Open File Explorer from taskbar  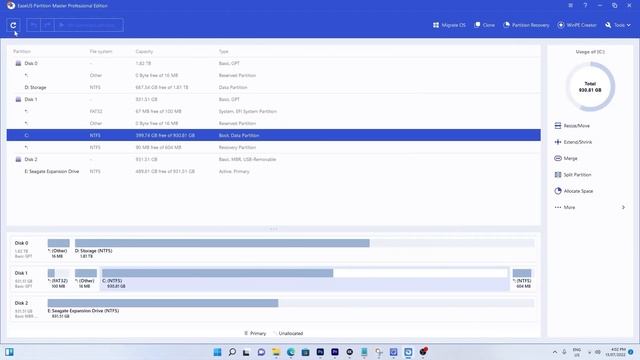point(276,352)
